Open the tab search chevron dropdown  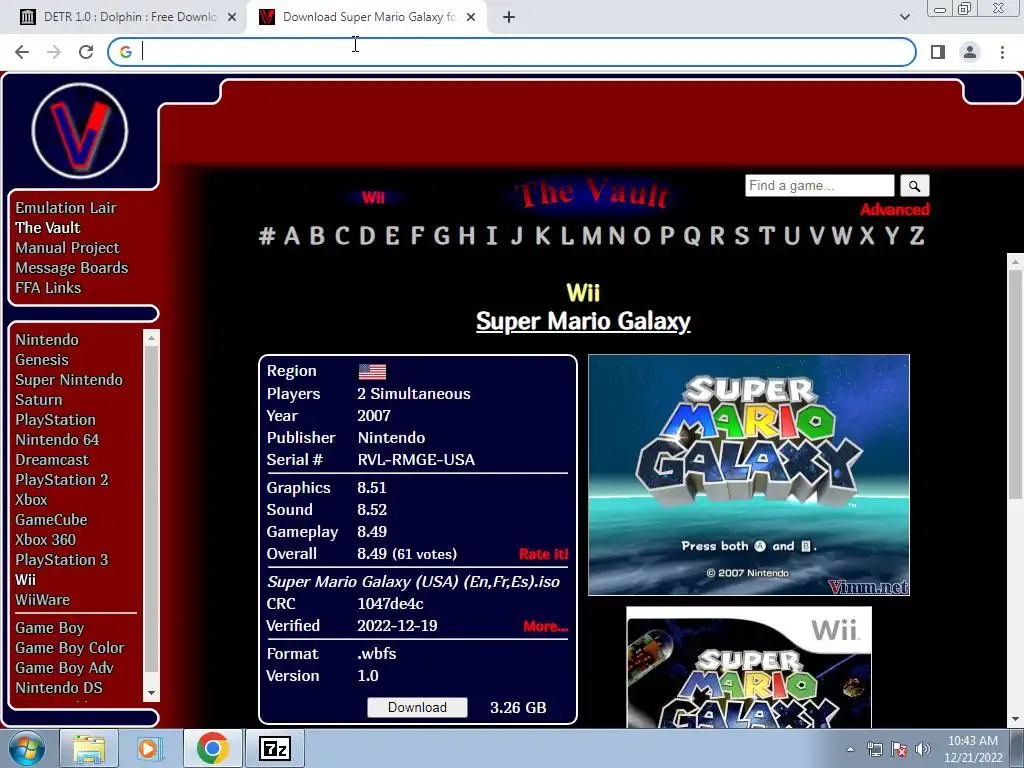pyautogui.click(x=904, y=17)
